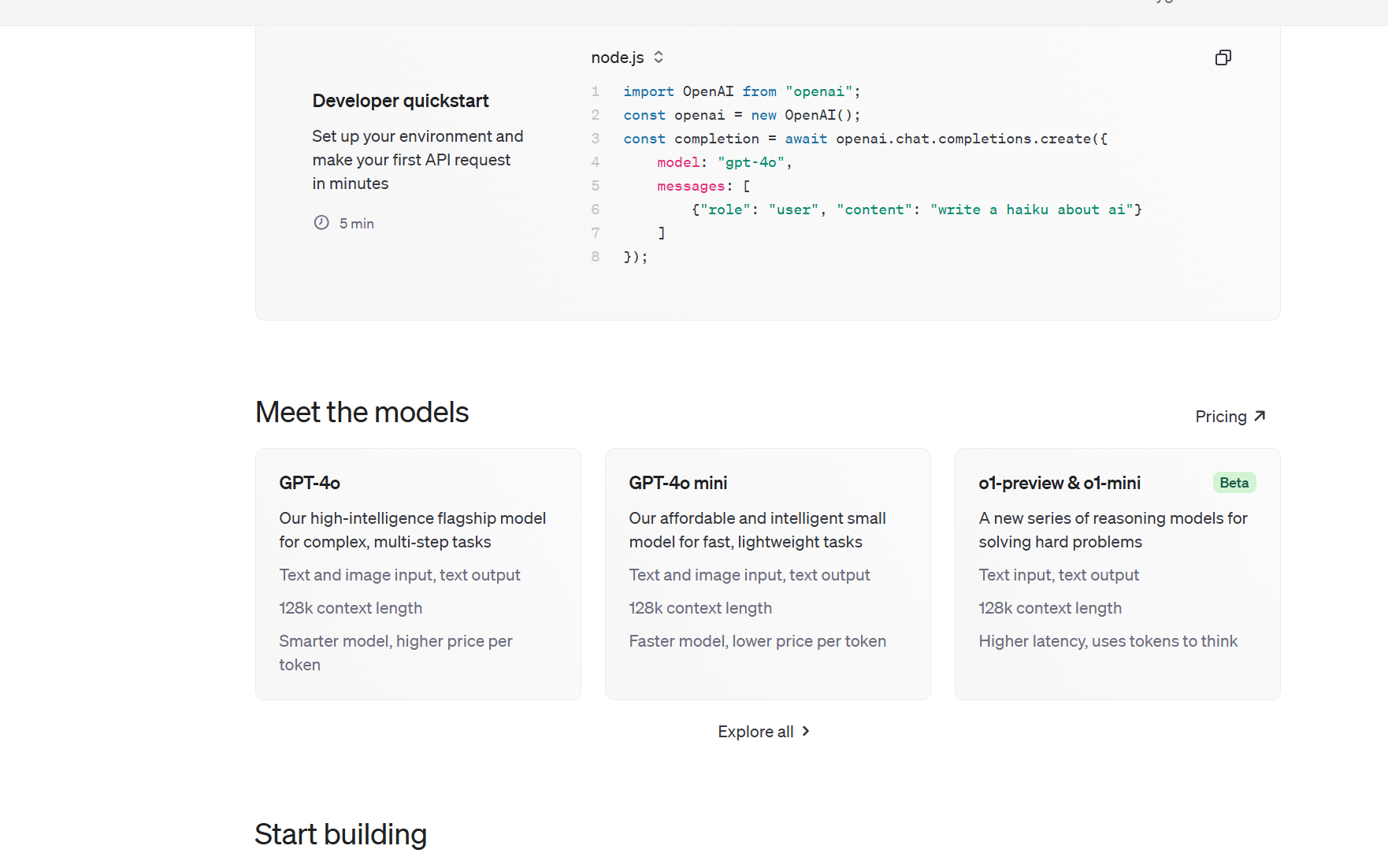Open the GPT-4o mini model card

[x=768, y=574]
